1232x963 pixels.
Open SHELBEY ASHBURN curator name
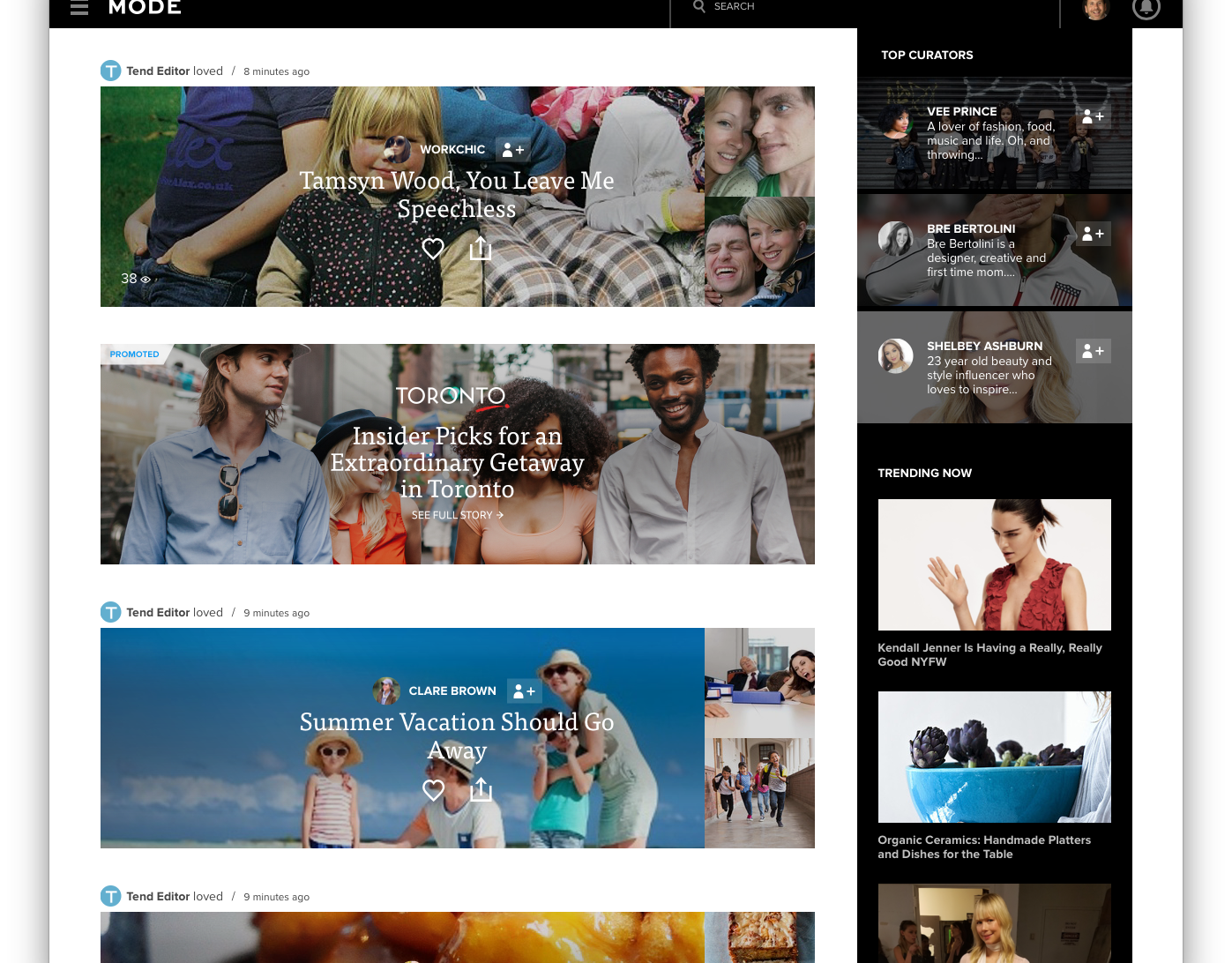click(x=984, y=347)
